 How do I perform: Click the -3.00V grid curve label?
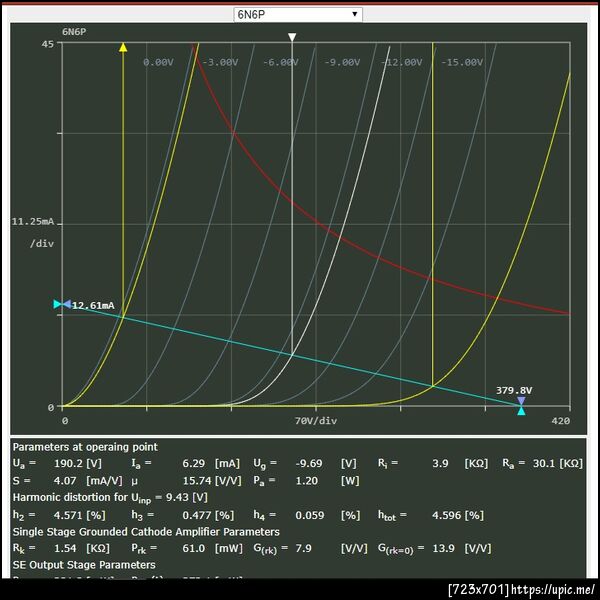(x=220, y=62)
